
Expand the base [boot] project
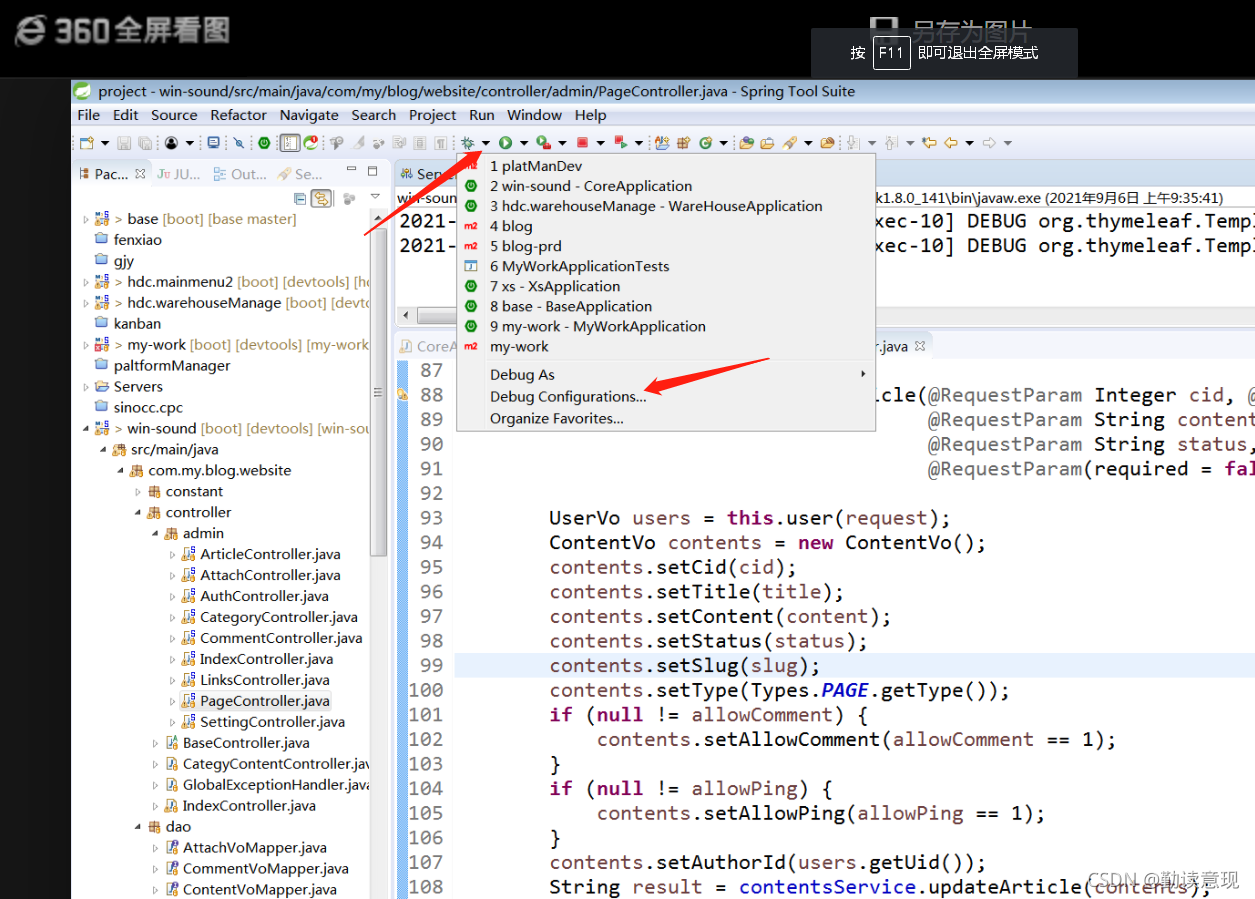tap(86, 219)
